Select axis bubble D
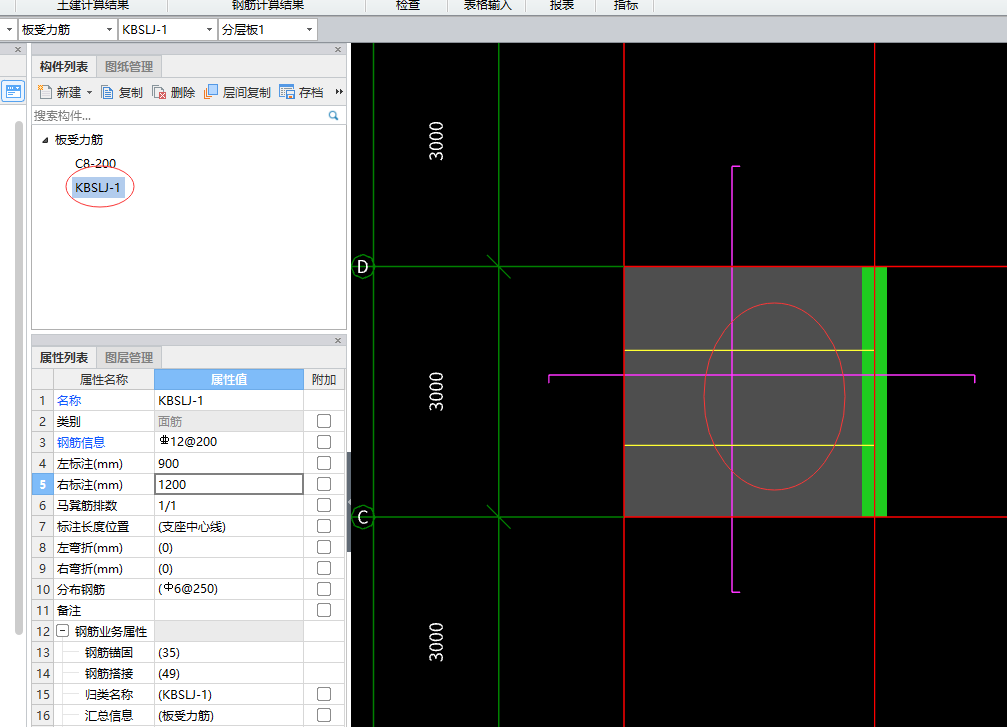Viewport: 1007px width, 727px height. click(363, 267)
